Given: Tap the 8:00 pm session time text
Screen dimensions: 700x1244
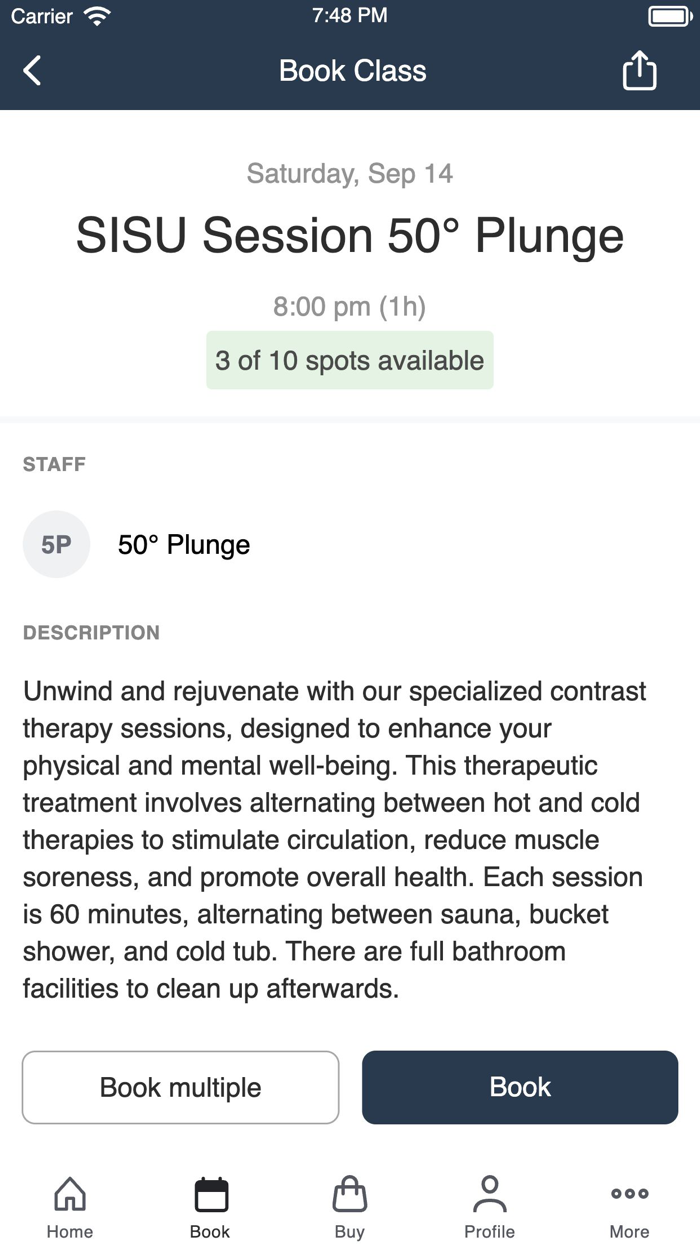Looking at the screenshot, I should pos(349,306).
